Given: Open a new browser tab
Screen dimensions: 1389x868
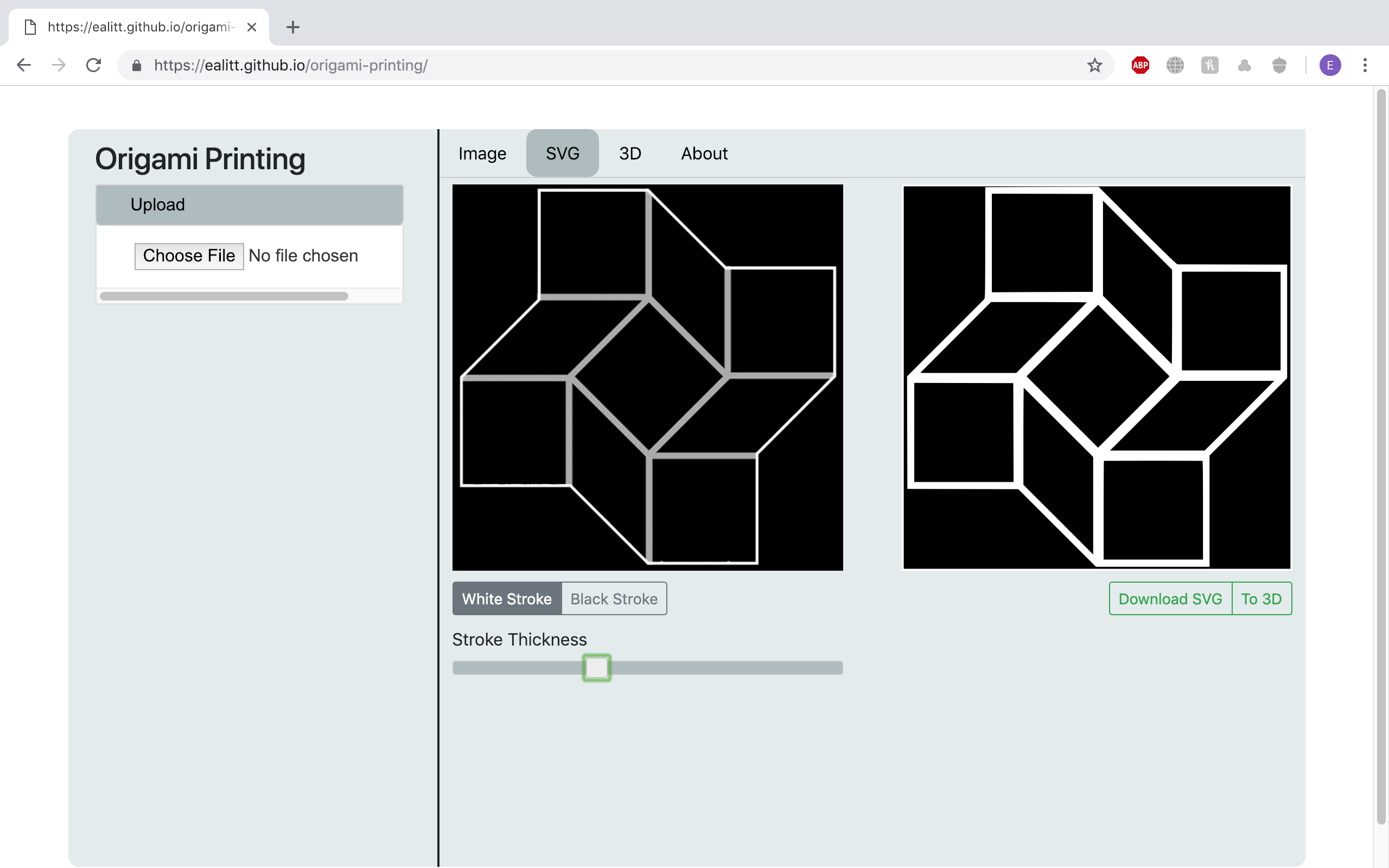Looking at the screenshot, I should click(293, 27).
